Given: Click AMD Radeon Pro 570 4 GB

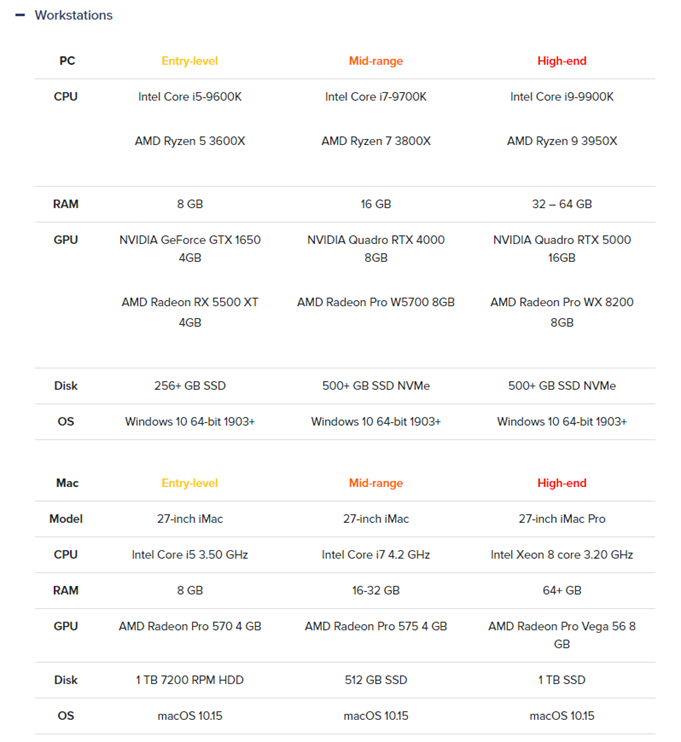Looking at the screenshot, I should [x=190, y=626].
